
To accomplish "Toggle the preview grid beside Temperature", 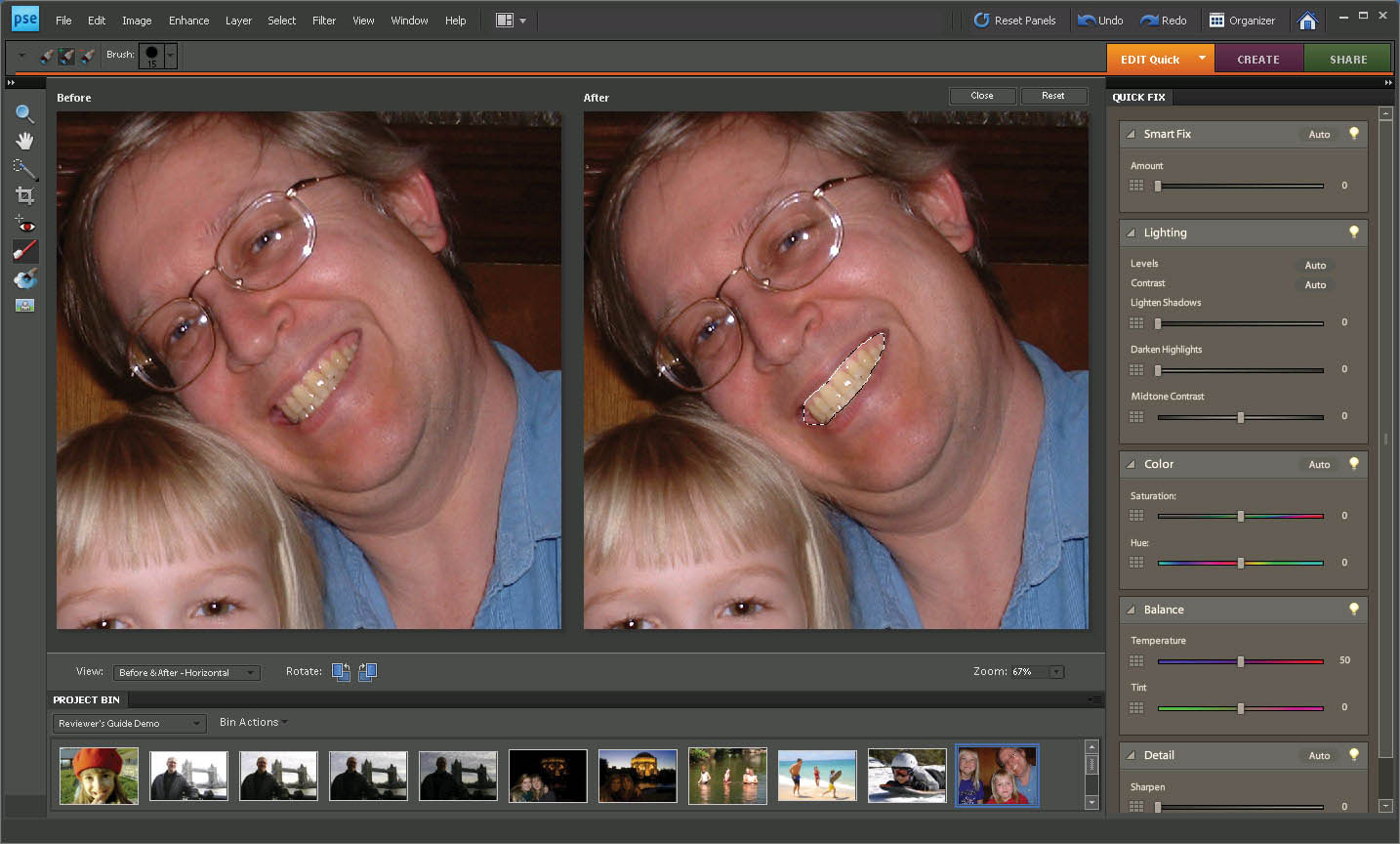I will coord(1136,661).
